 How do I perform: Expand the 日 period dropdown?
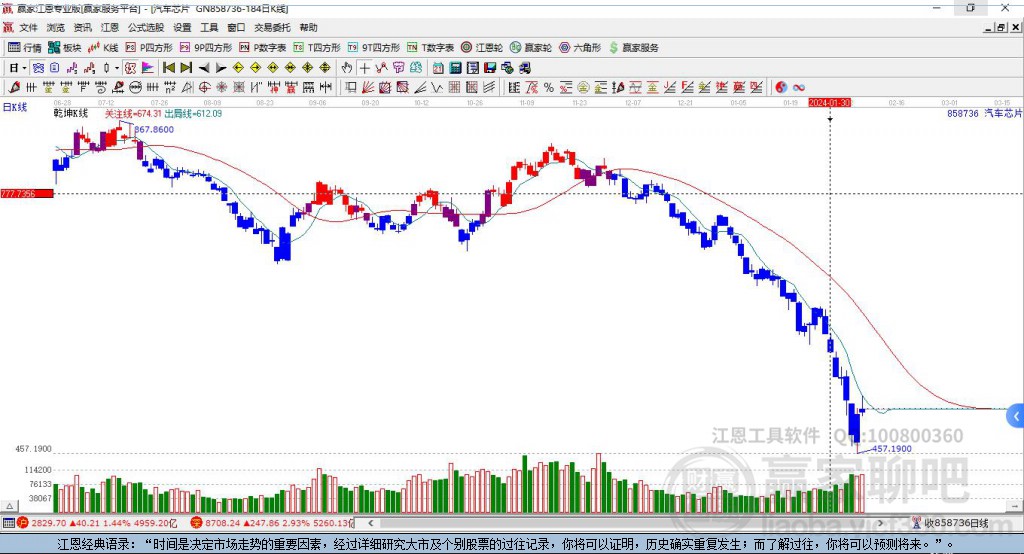point(25,68)
